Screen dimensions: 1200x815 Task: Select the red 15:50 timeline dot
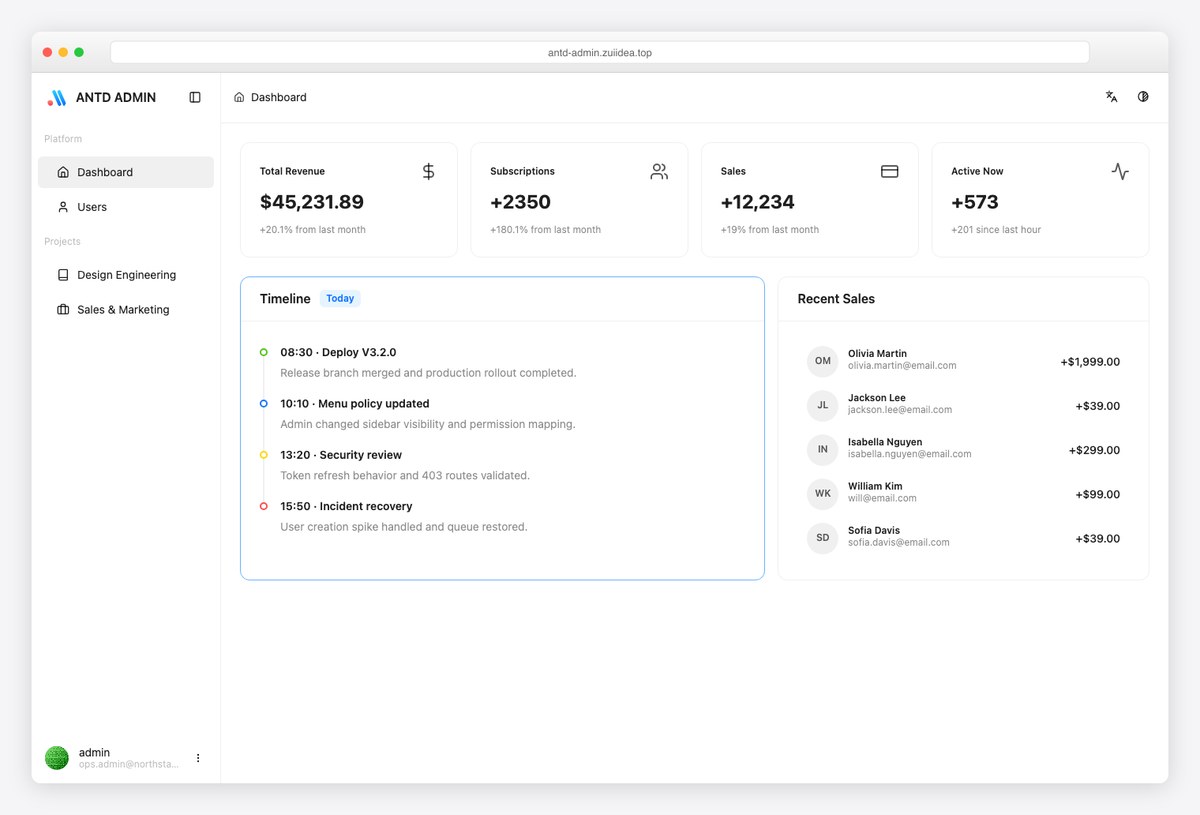[264, 506]
